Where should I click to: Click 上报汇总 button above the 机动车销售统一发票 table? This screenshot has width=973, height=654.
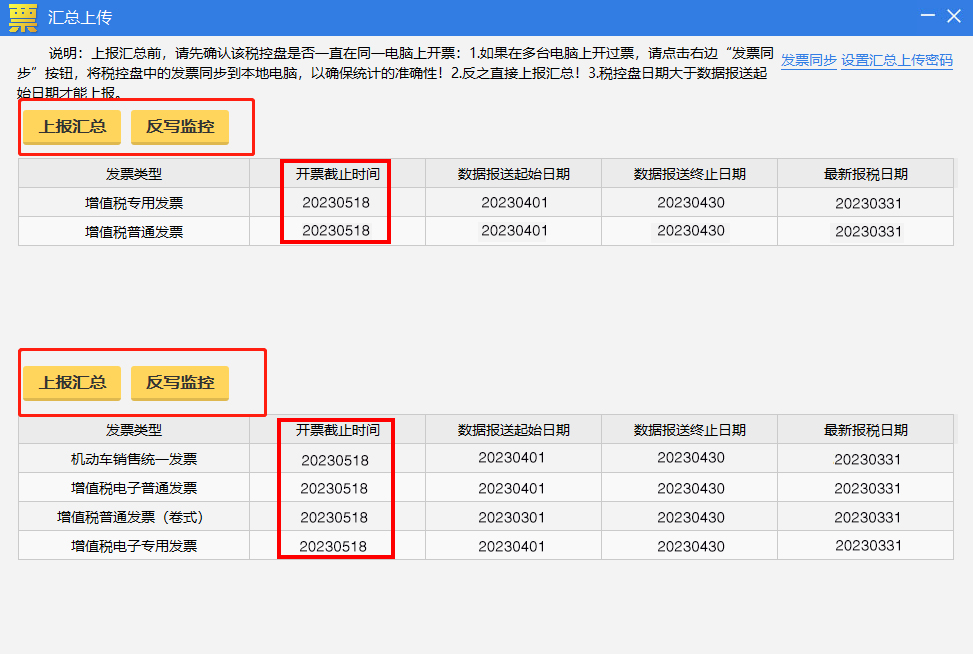coord(72,383)
